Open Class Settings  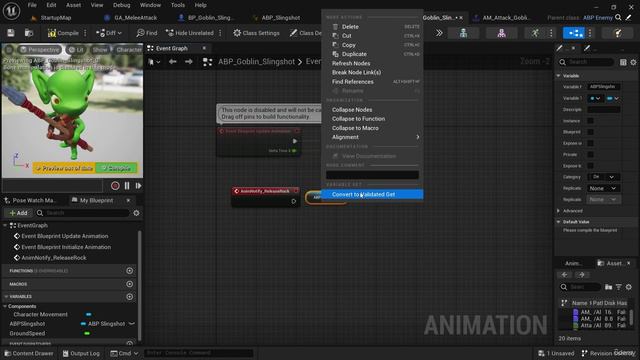point(256,33)
